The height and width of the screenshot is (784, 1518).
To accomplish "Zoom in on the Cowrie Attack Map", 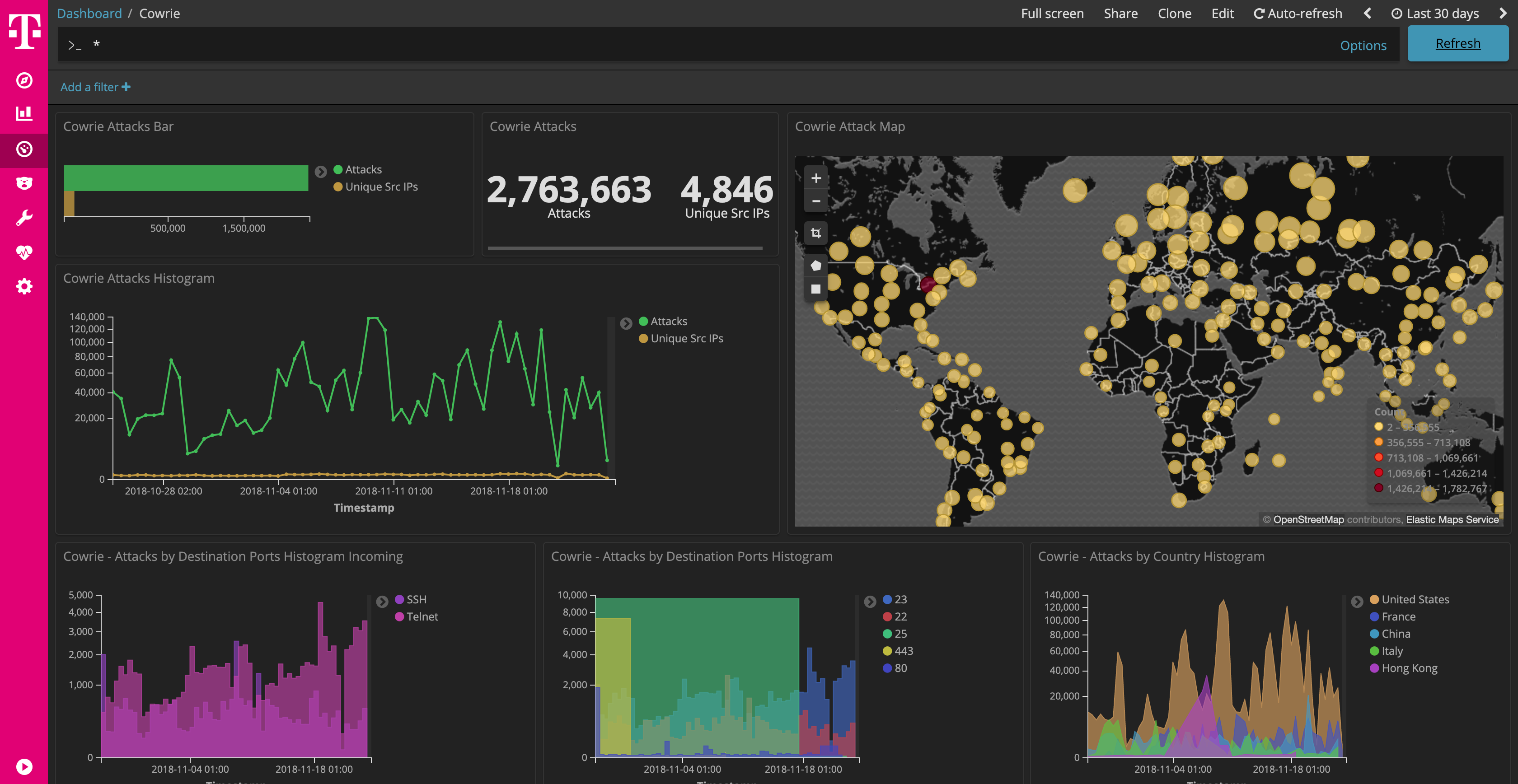I will pos(815,178).
